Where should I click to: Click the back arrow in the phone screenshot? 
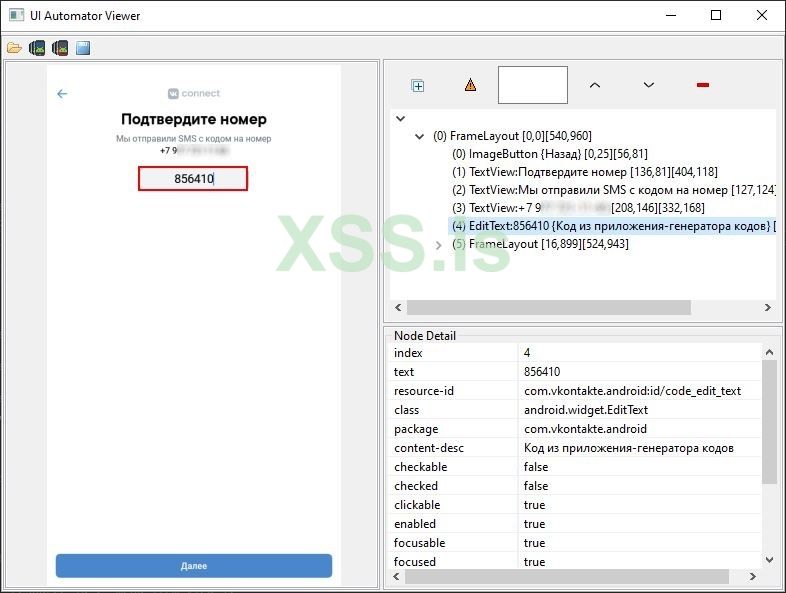point(62,94)
